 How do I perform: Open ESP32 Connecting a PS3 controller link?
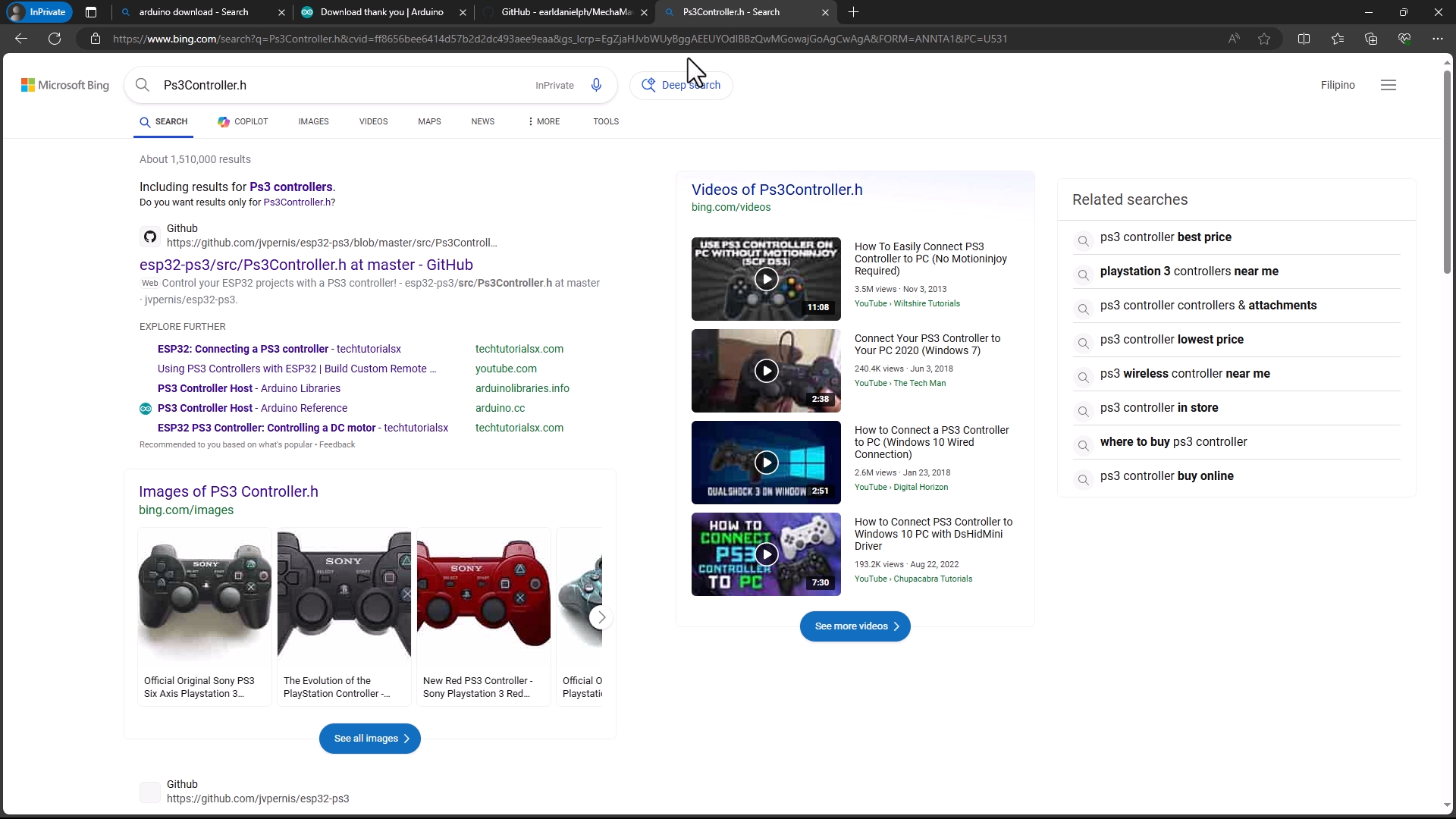click(279, 349)
